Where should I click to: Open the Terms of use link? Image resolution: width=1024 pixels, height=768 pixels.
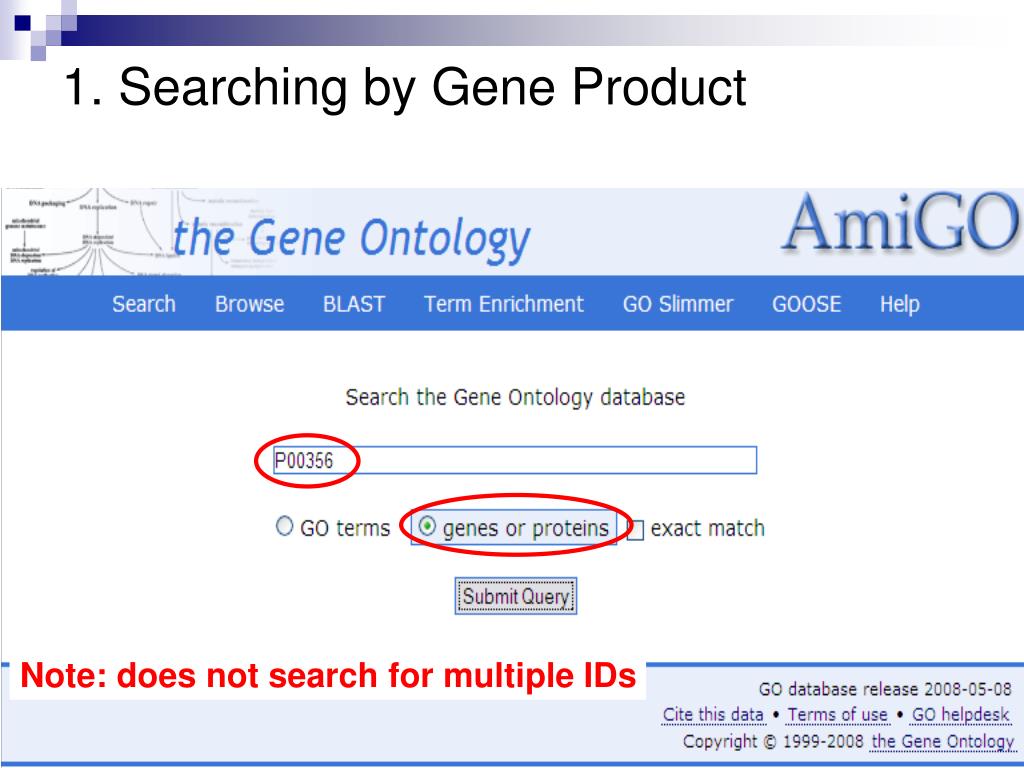(x=838, y=715)
